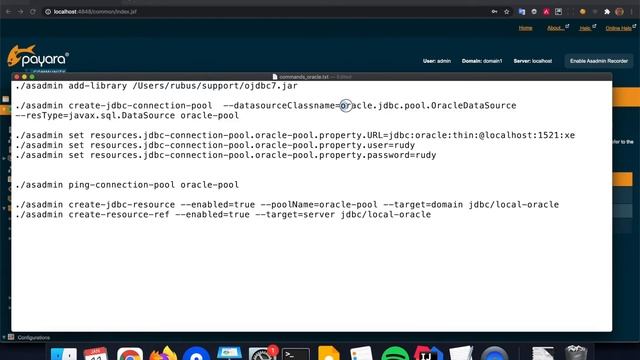This screenshot has height=360, width=640.
Task: Click the User: admin label
Action: [x=437, y=61]
